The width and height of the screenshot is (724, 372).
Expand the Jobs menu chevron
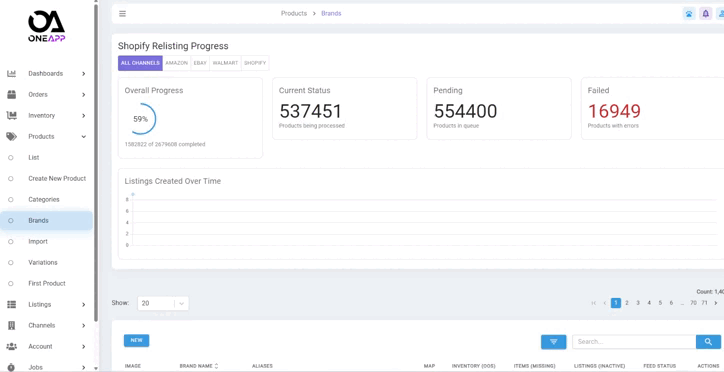click(84, 367)
